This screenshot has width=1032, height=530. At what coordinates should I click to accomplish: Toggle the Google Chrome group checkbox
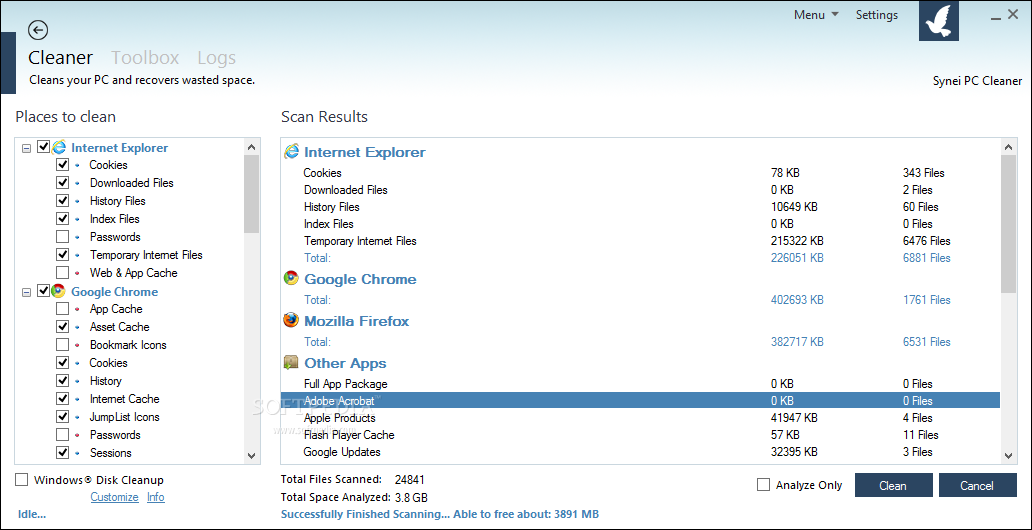tap(43, 290)
